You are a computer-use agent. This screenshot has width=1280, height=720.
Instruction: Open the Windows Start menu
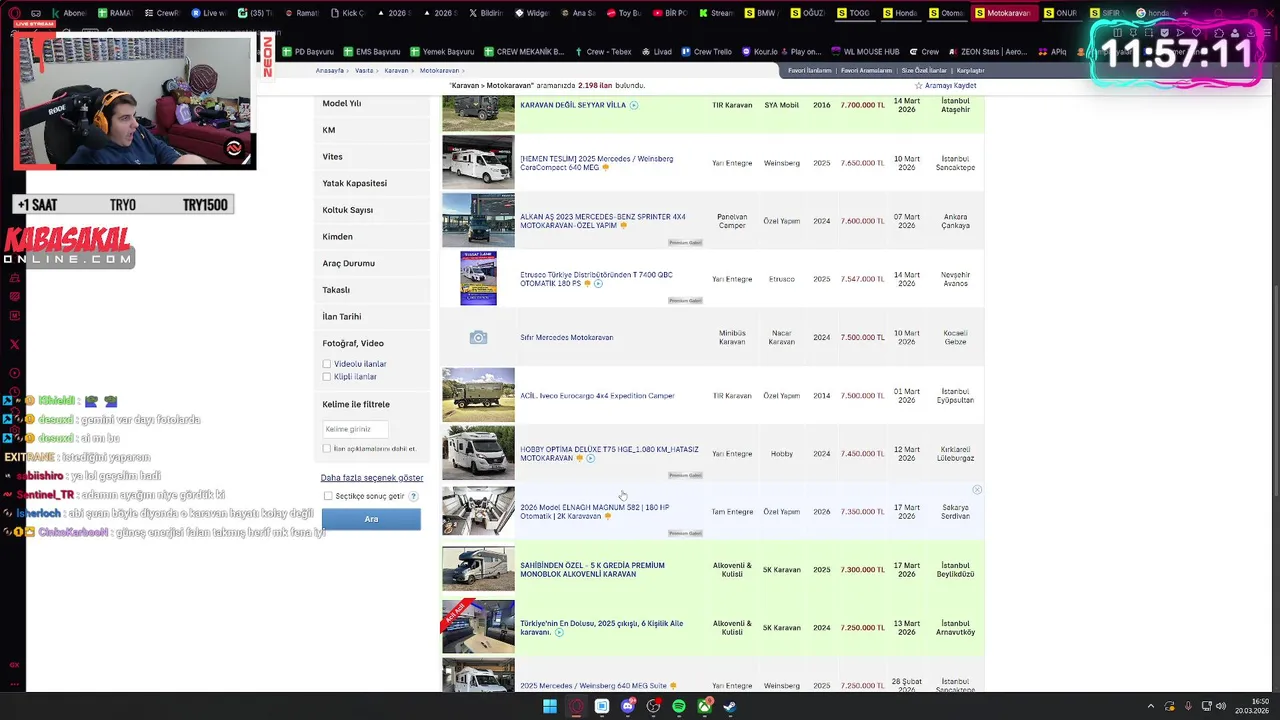[x=549, y=707]
